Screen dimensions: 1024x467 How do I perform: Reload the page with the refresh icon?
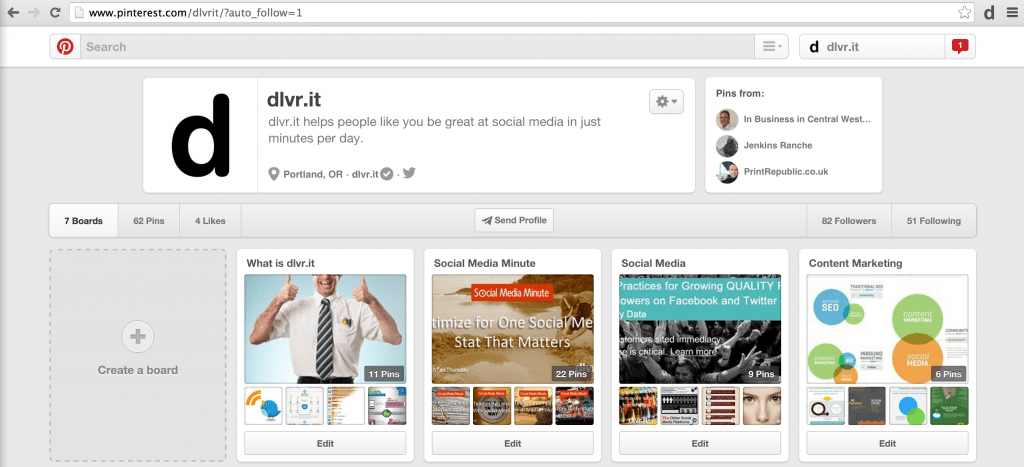tap(55, 12)
